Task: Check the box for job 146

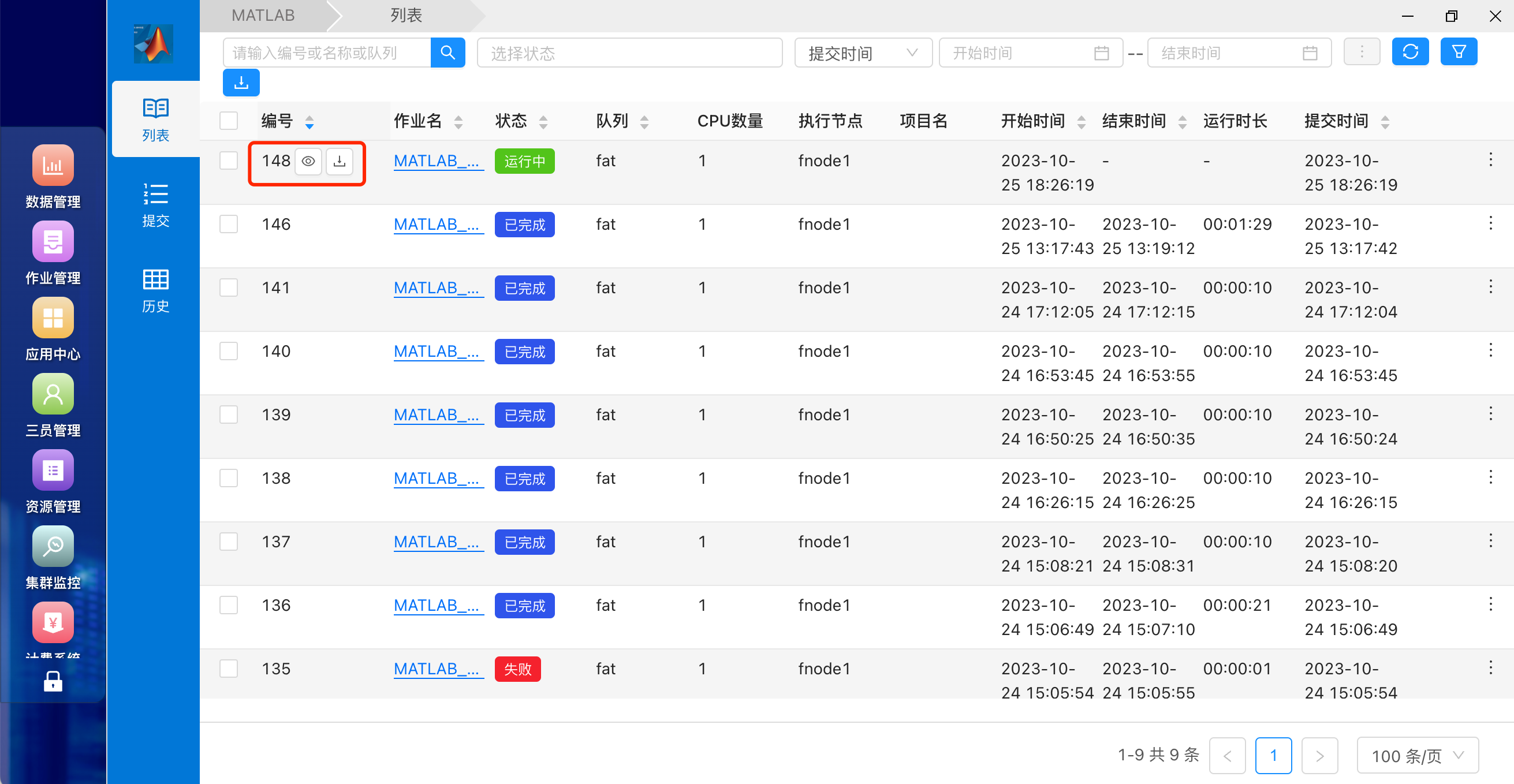Action: click(229, 224)
